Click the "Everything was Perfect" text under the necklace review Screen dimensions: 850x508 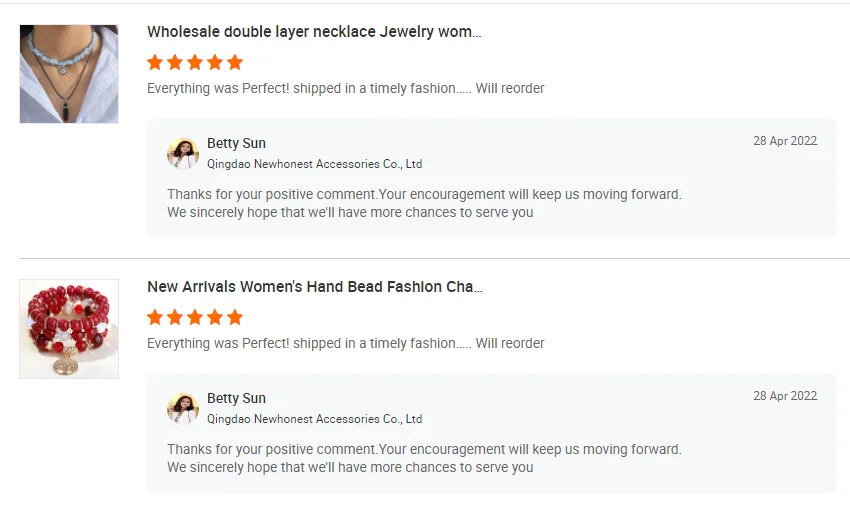345,88
